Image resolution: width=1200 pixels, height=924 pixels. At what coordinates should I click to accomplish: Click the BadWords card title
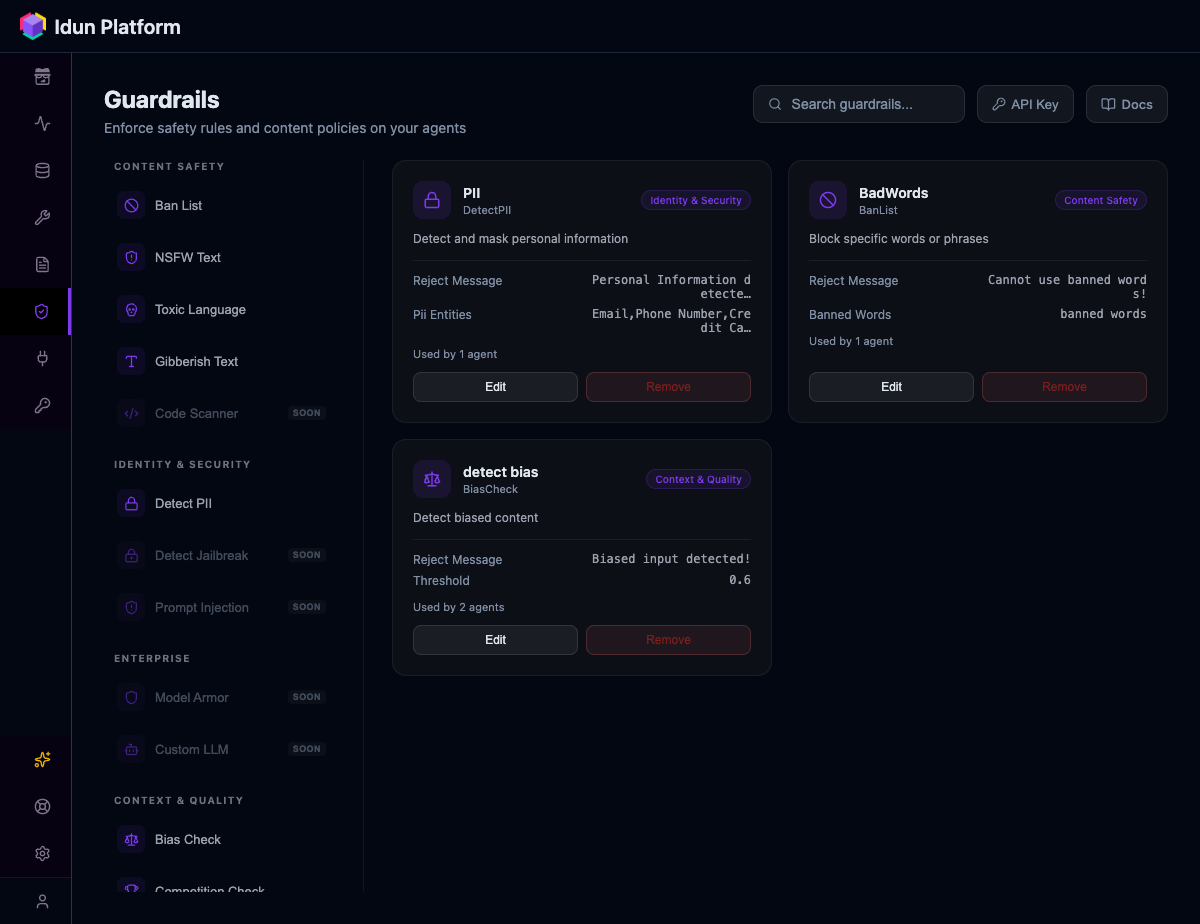tap(894, 193)
